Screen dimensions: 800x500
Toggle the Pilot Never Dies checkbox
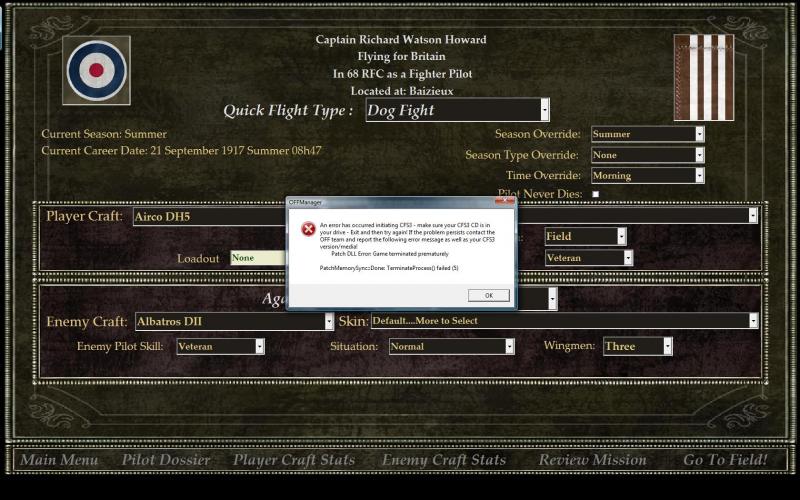pyautogui.click(x=595, y=194)
